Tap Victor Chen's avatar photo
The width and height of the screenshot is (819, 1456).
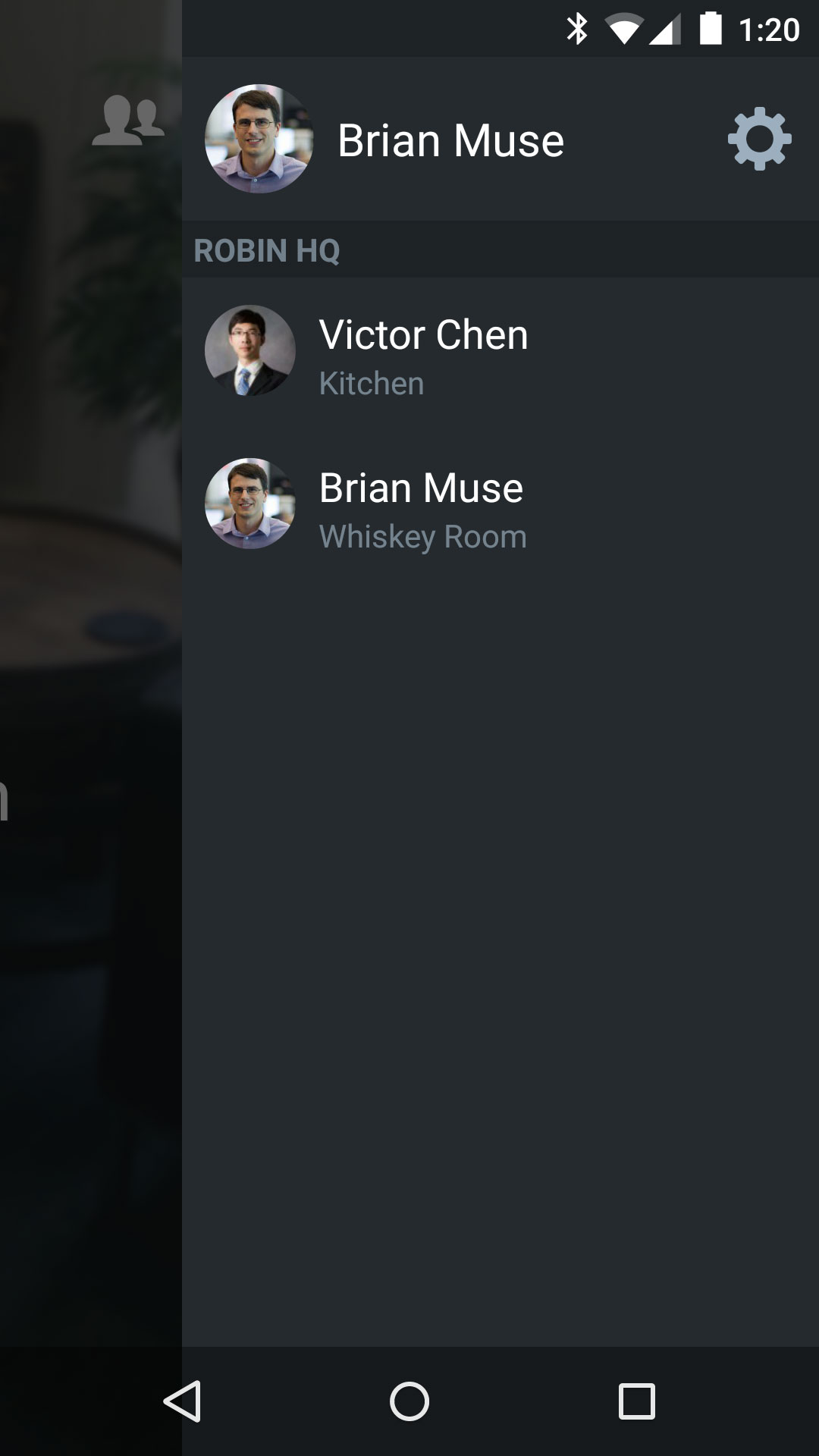point(250,350)
